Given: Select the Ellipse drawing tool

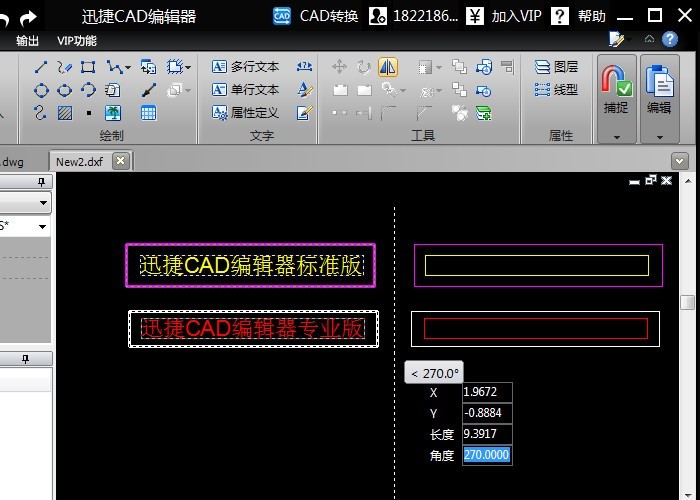Looking at the screenshot, I should point(65,91).
